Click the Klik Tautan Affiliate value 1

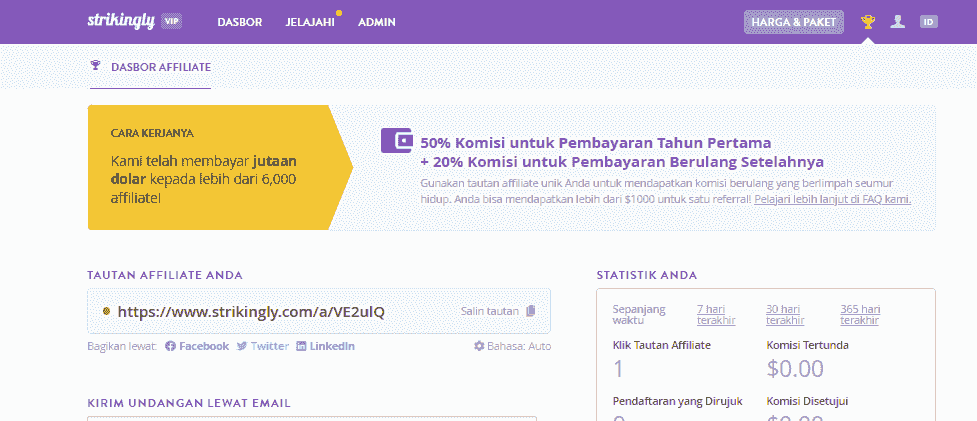(x=618, y=369)
